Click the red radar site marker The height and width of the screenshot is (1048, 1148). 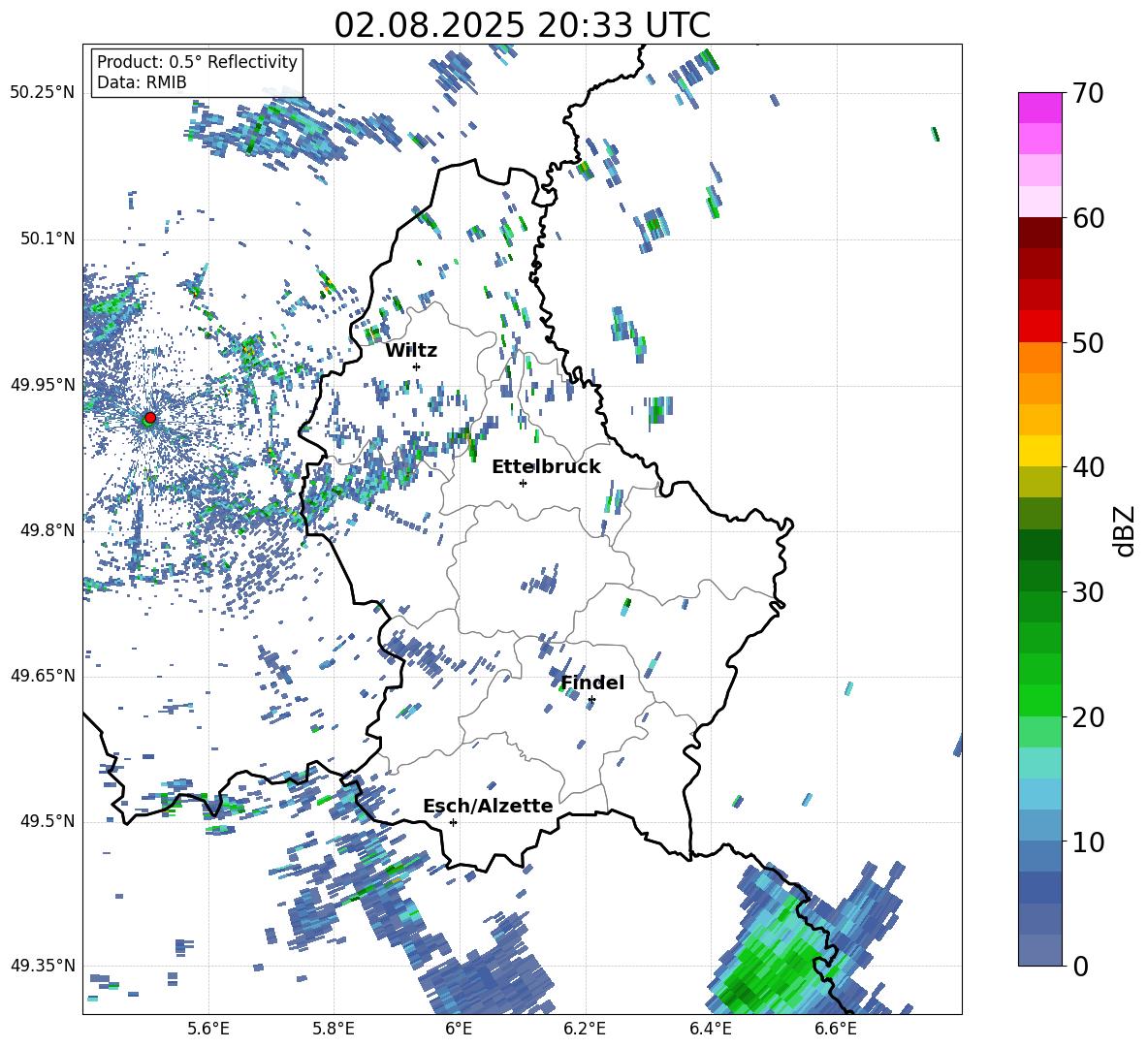point(150,417)
